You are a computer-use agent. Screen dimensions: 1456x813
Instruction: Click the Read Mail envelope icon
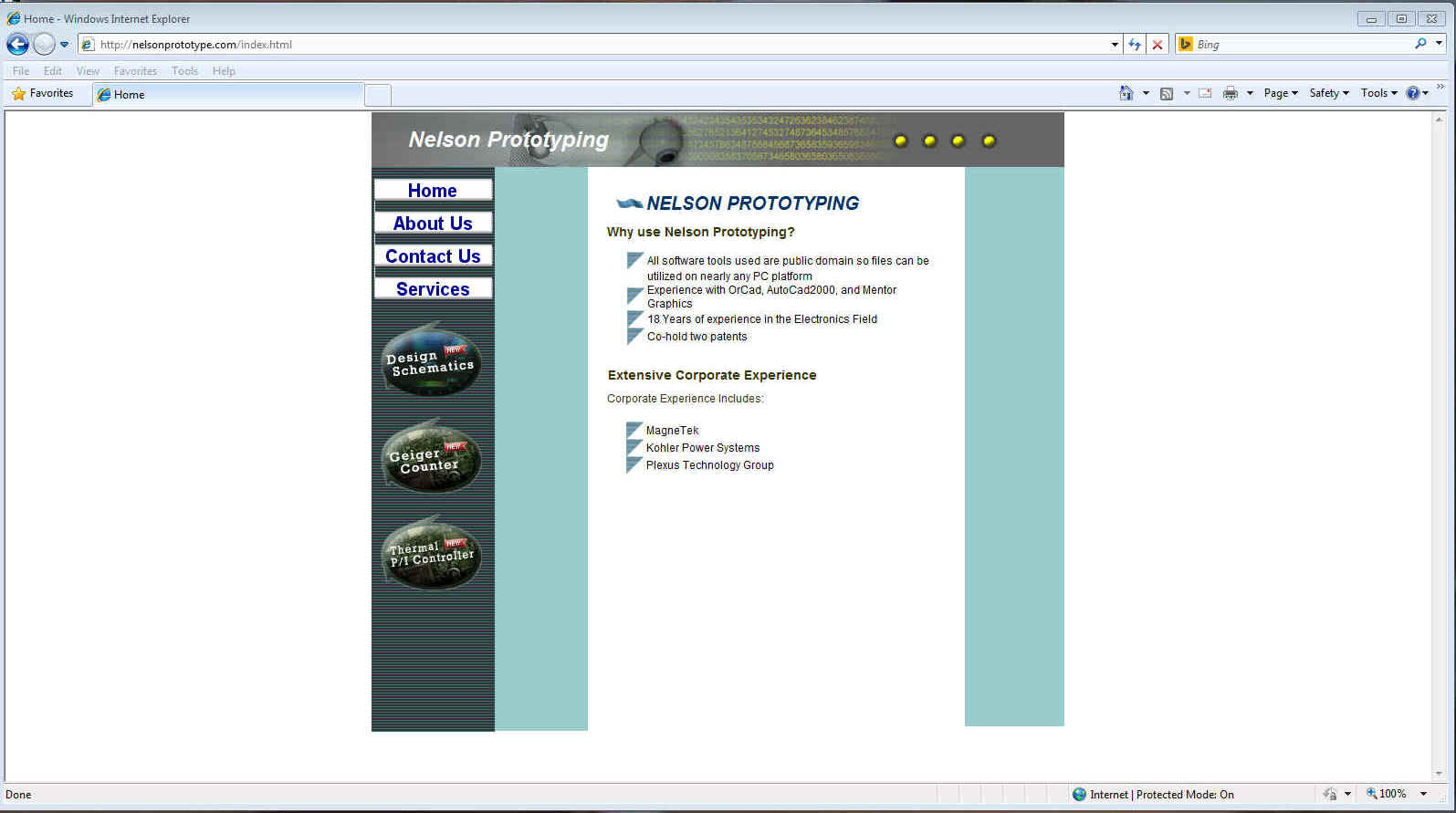(1205, 93)
